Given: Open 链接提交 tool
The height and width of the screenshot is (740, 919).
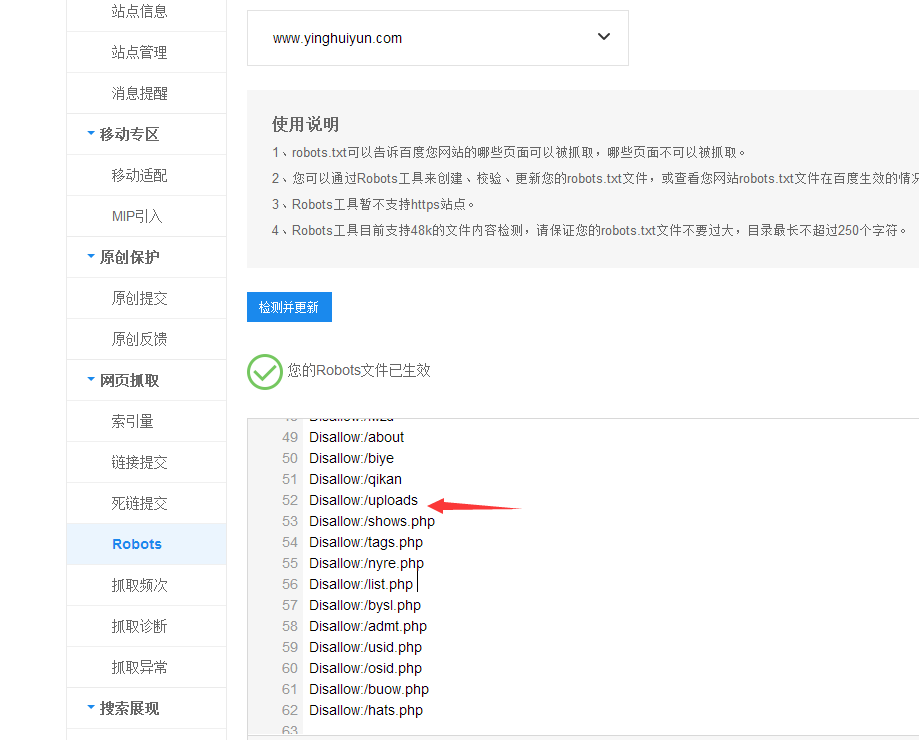Looking at the screenshot, I should [139, 462].
